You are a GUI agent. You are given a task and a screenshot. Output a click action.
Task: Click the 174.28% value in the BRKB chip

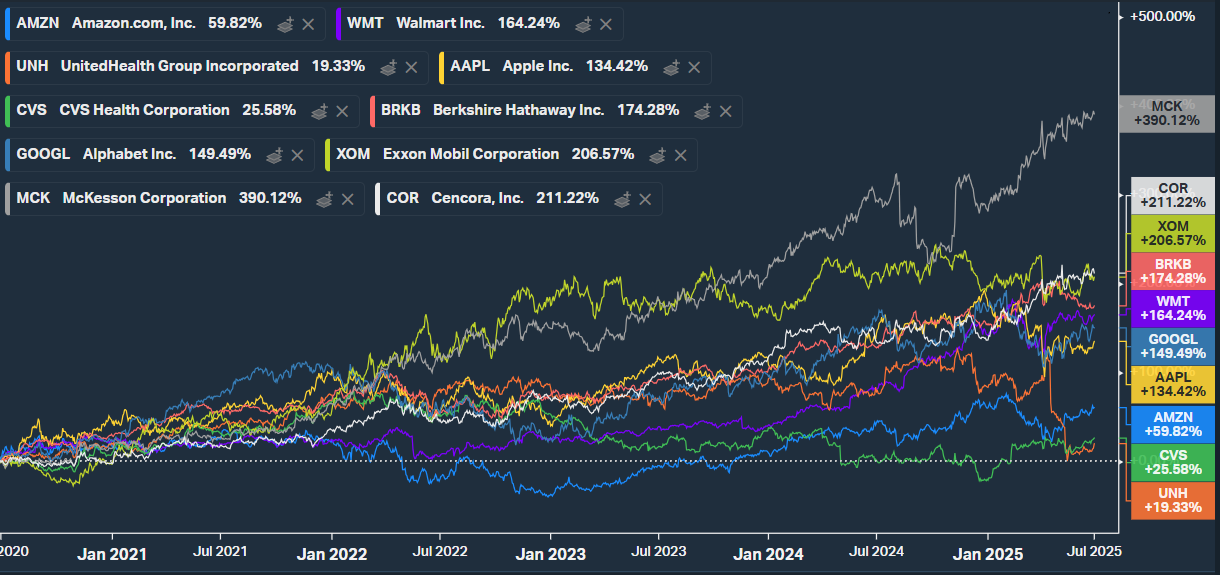click(x=648, y=110)
